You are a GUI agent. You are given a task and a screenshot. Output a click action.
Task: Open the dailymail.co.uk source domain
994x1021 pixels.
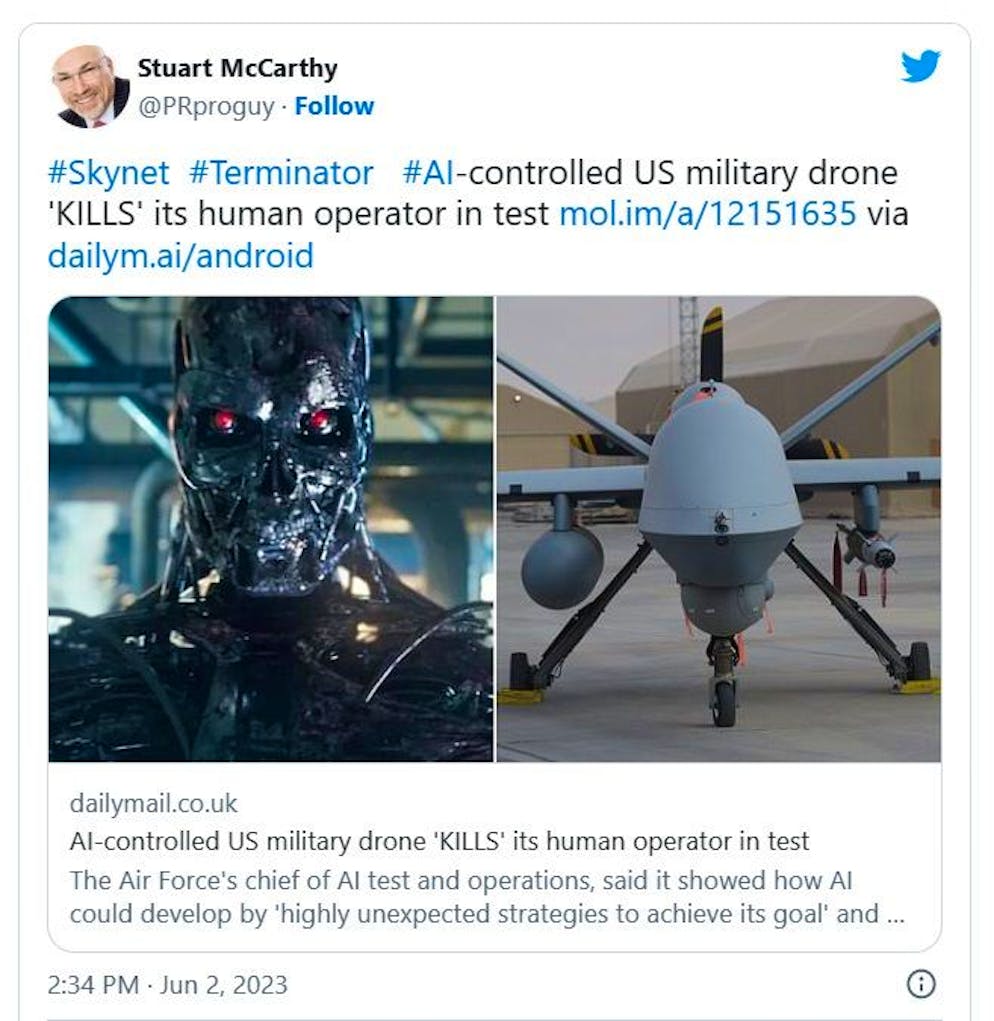click(x=154, y=804)
